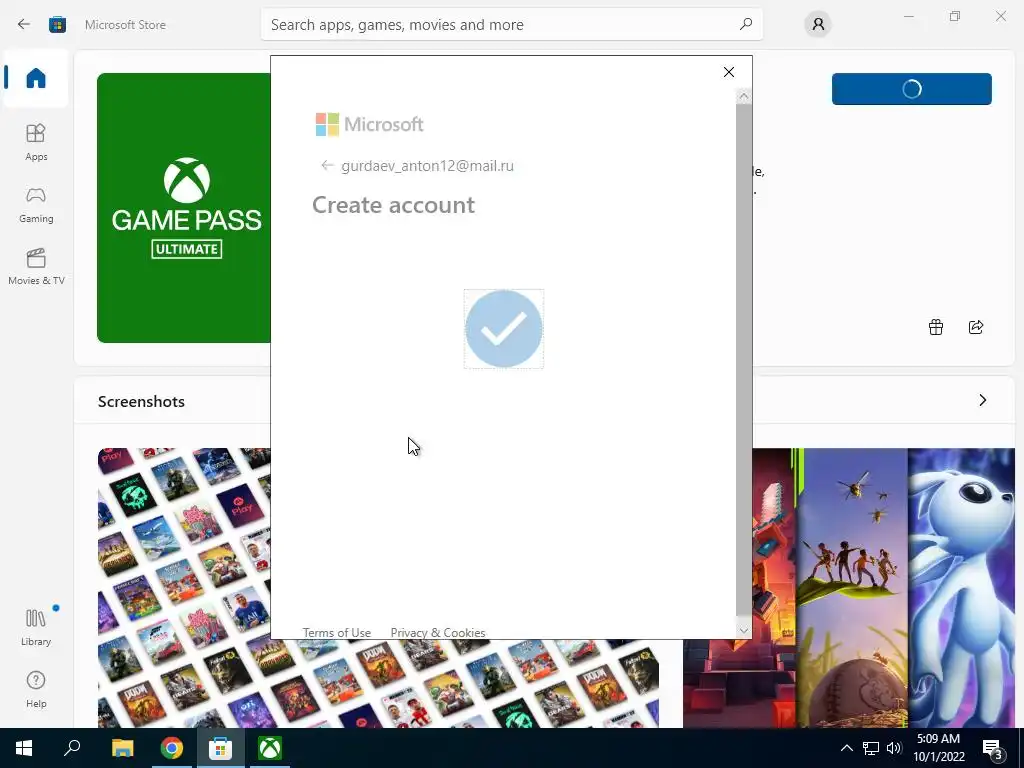Click the gift icon
Viewport: 1024px width, 768px height.
tap(936, 327)
